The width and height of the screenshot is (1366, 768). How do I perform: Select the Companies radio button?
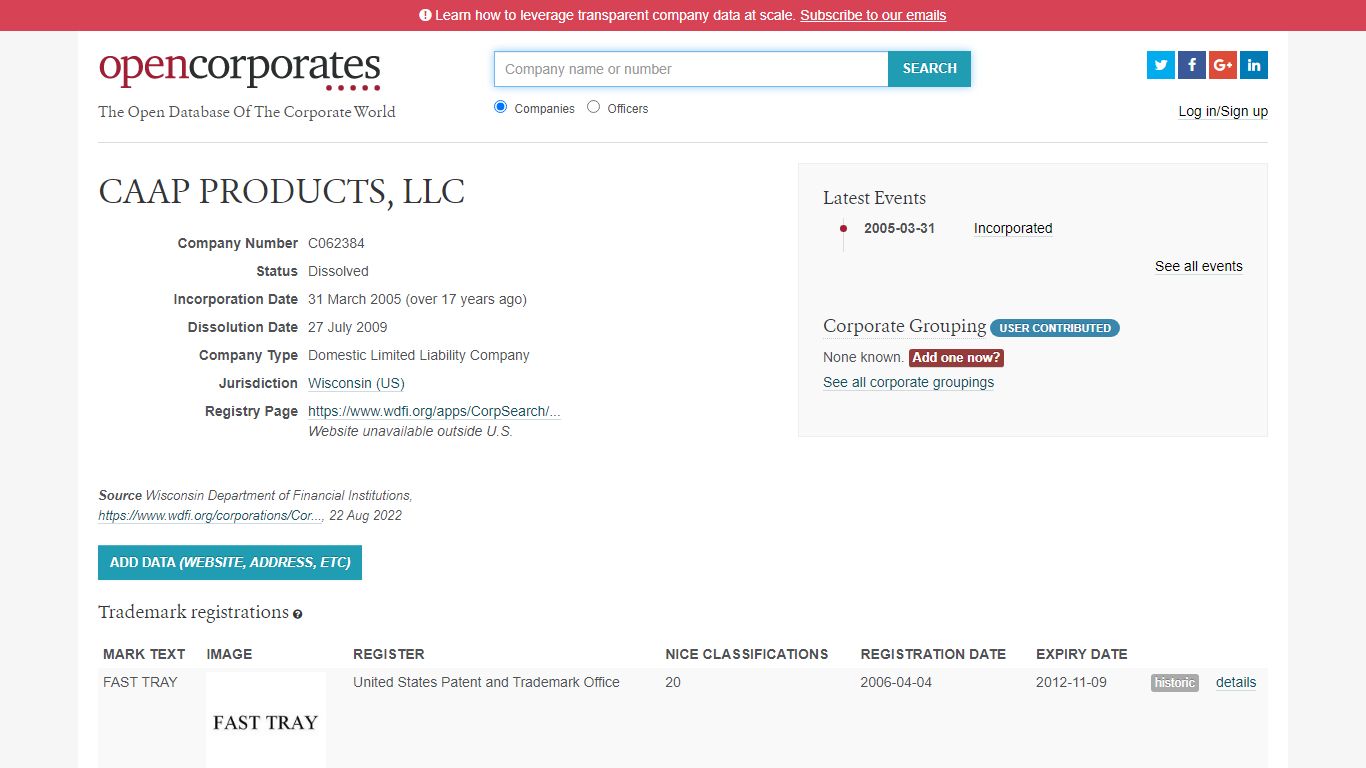point(501,107)
